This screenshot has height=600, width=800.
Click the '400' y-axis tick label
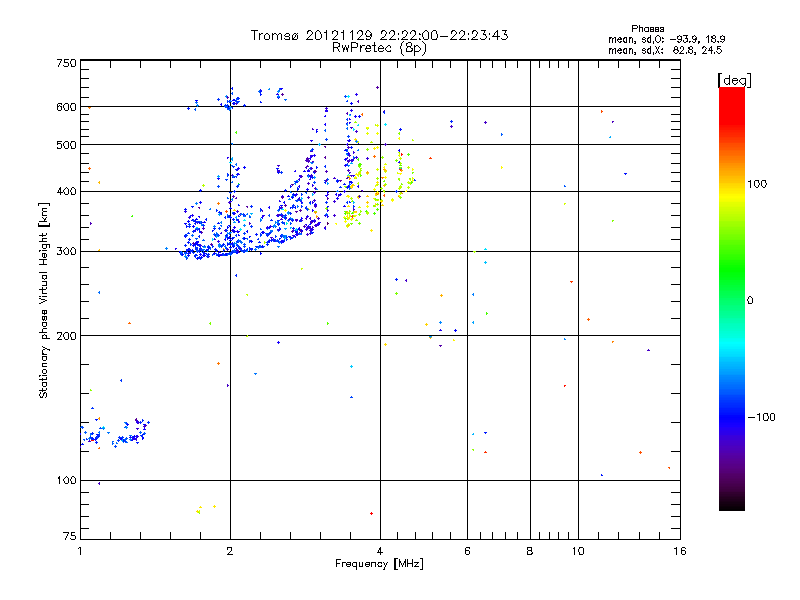tap(67, 192)
